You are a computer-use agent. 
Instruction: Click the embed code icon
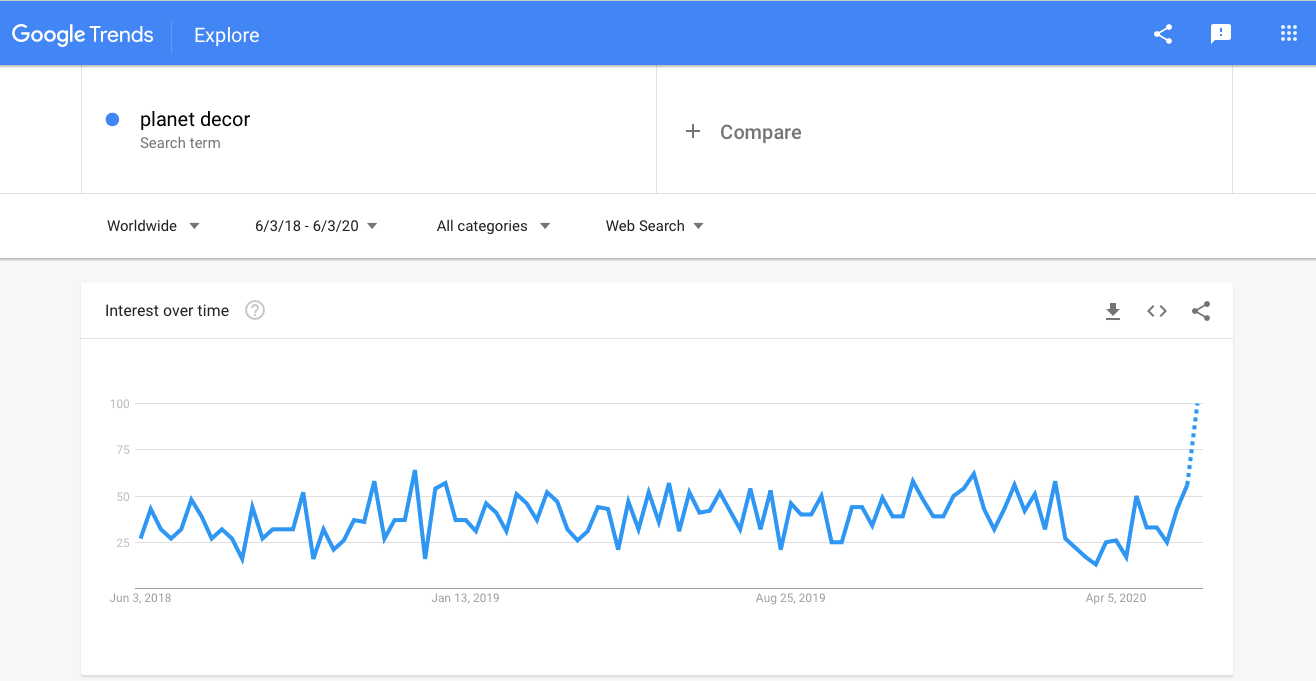coord(1157,311)
